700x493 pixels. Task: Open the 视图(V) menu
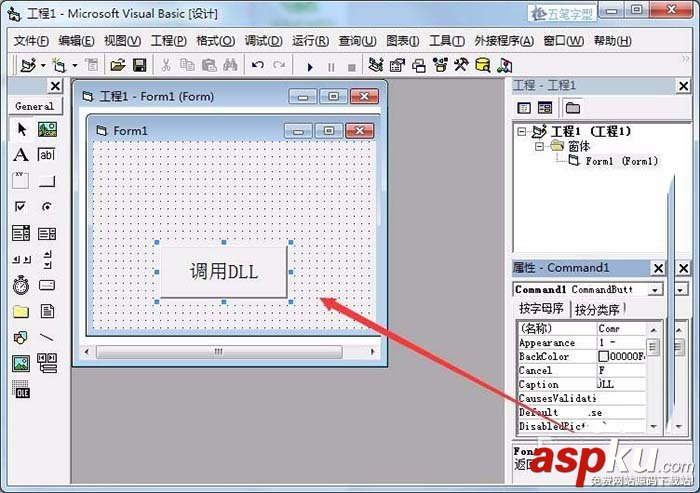tap(122, 41)
